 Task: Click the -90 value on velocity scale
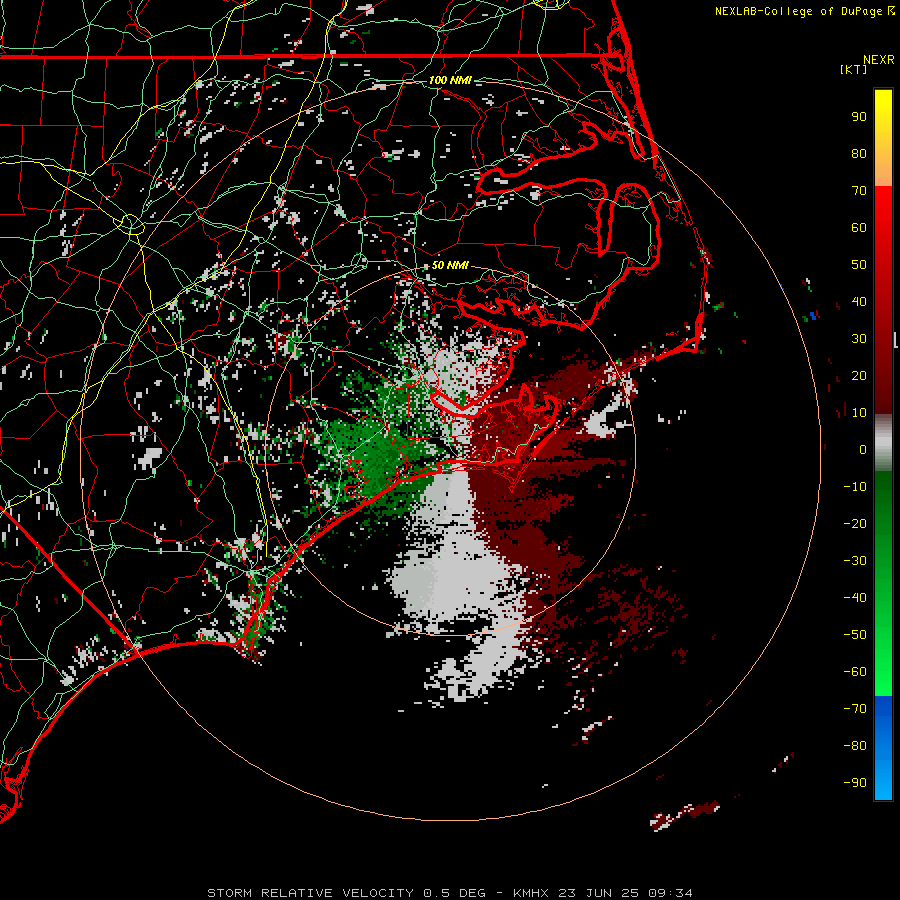(x=855, y=783)
